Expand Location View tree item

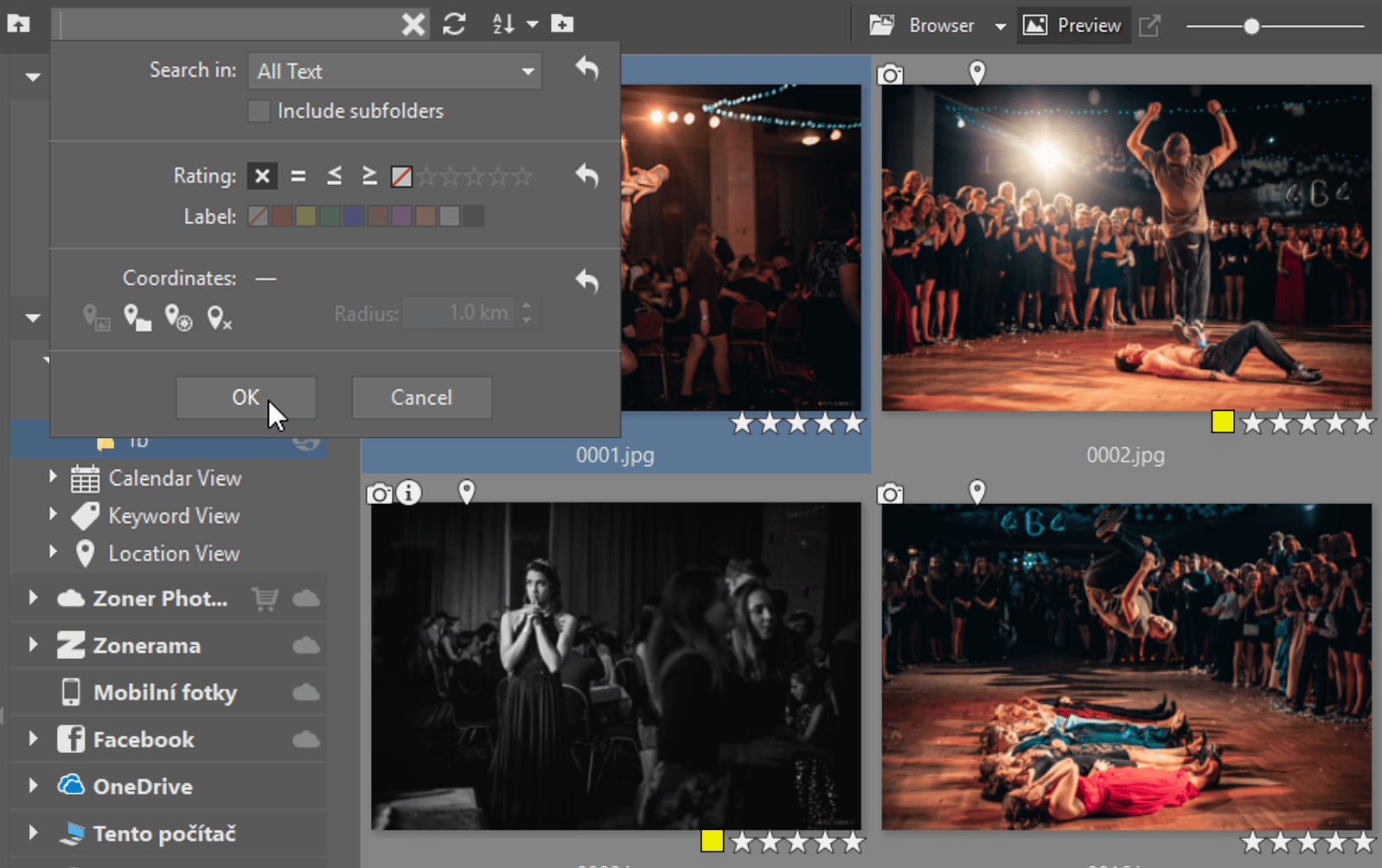pyautogui.click(x=53, y=551)
